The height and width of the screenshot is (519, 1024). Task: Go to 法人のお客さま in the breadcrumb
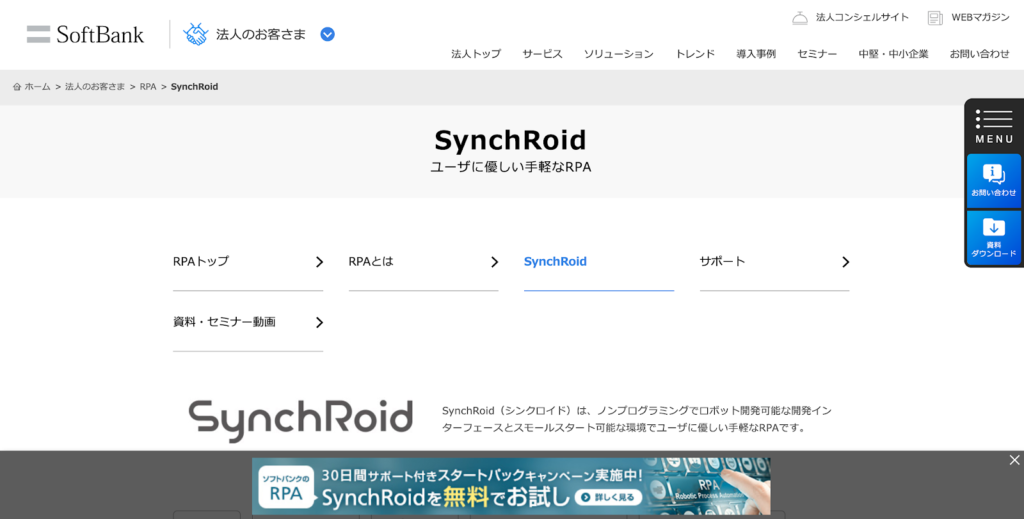[95, 87]
